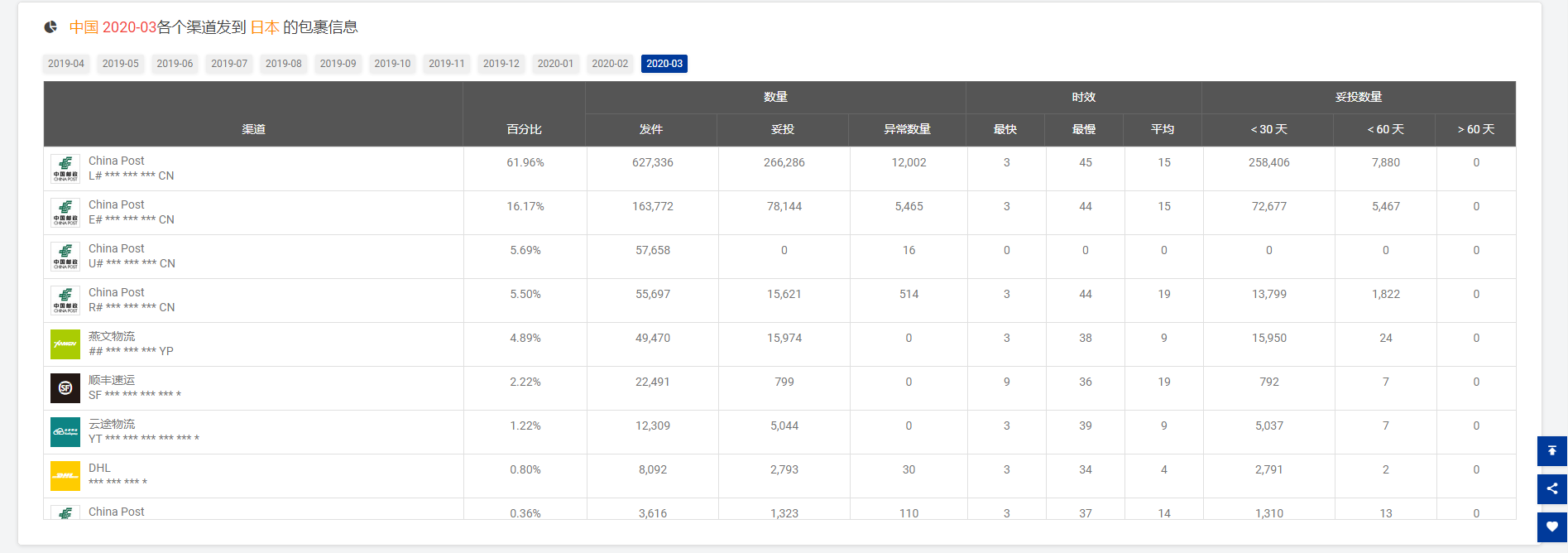Click the 日本 link in the title
Screen dimensions: 1568x553
[265, 27]
